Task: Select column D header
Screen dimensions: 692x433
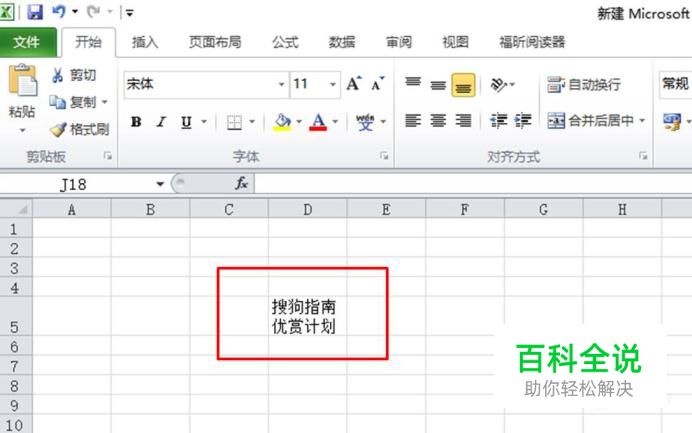Action: [x=308, y=209]
